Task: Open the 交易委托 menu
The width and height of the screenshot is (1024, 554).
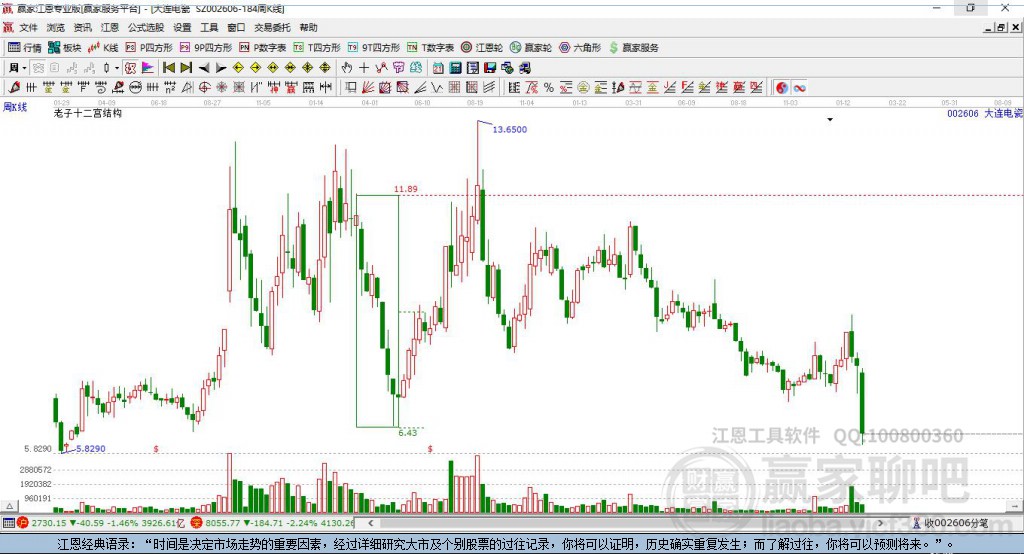Action: click(272, 27)
